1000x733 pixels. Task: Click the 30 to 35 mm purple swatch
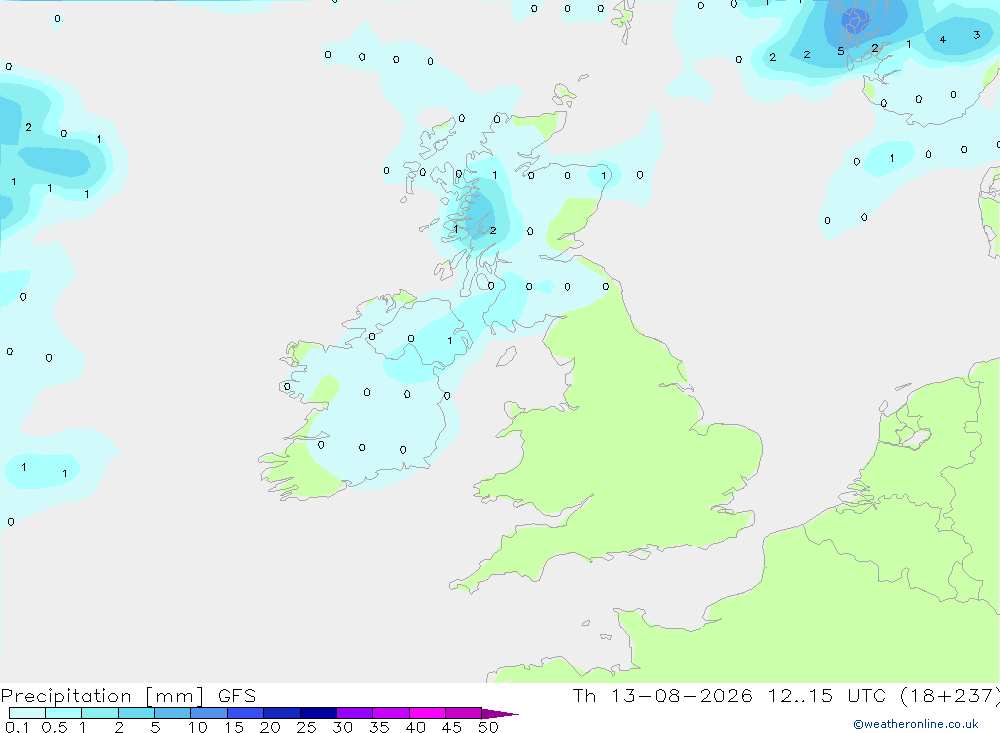[x=355, y=713]
